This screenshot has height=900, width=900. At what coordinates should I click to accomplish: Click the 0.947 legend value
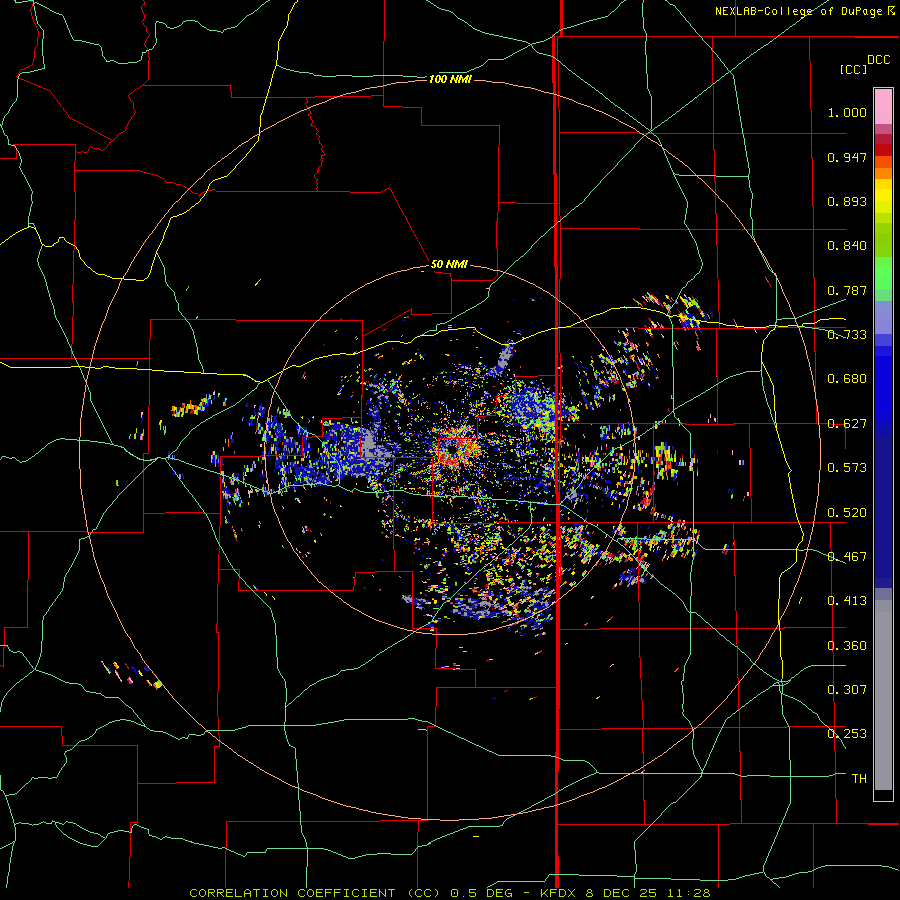coord(847,157)
